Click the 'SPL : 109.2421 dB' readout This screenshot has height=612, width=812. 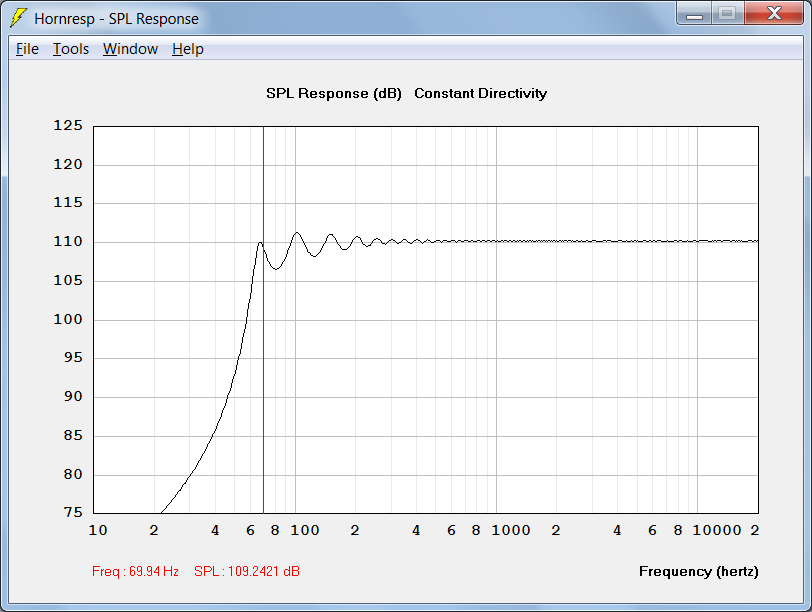point(246,571)
